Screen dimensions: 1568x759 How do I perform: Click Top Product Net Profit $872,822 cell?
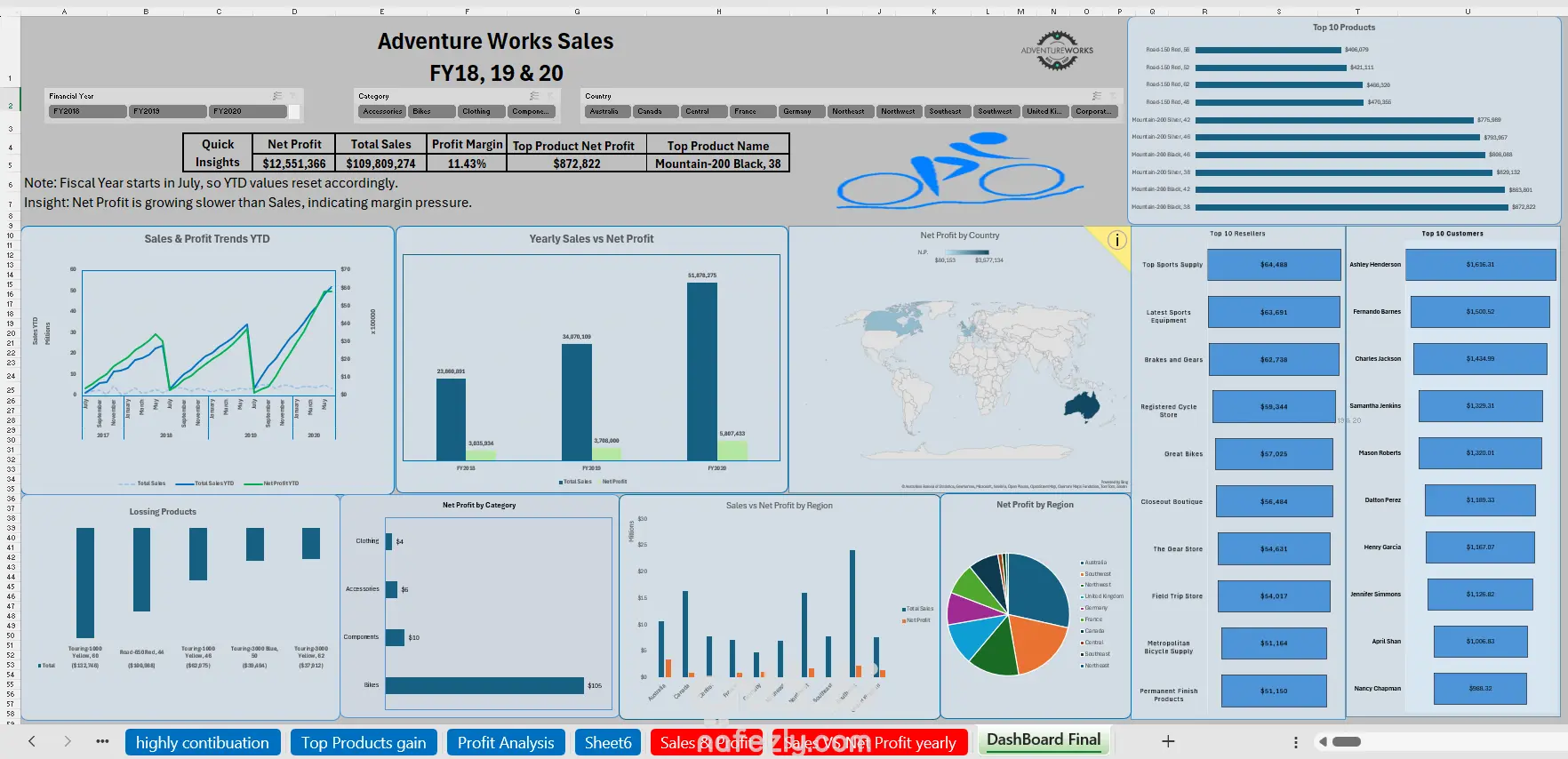(x=577, y=164)
